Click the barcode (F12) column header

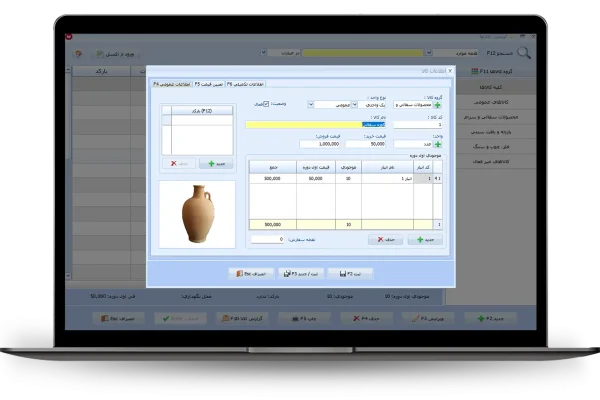point(202,111)
